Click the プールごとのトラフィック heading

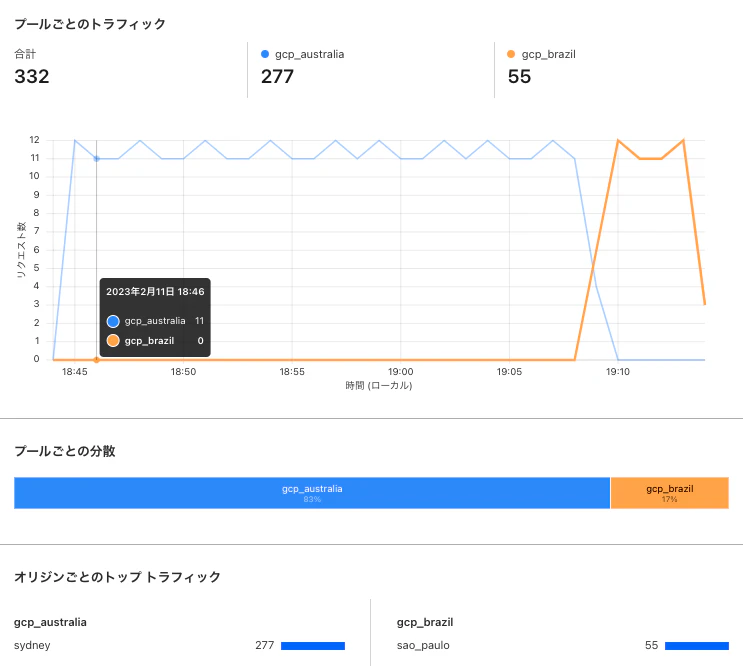pos(90,24)
